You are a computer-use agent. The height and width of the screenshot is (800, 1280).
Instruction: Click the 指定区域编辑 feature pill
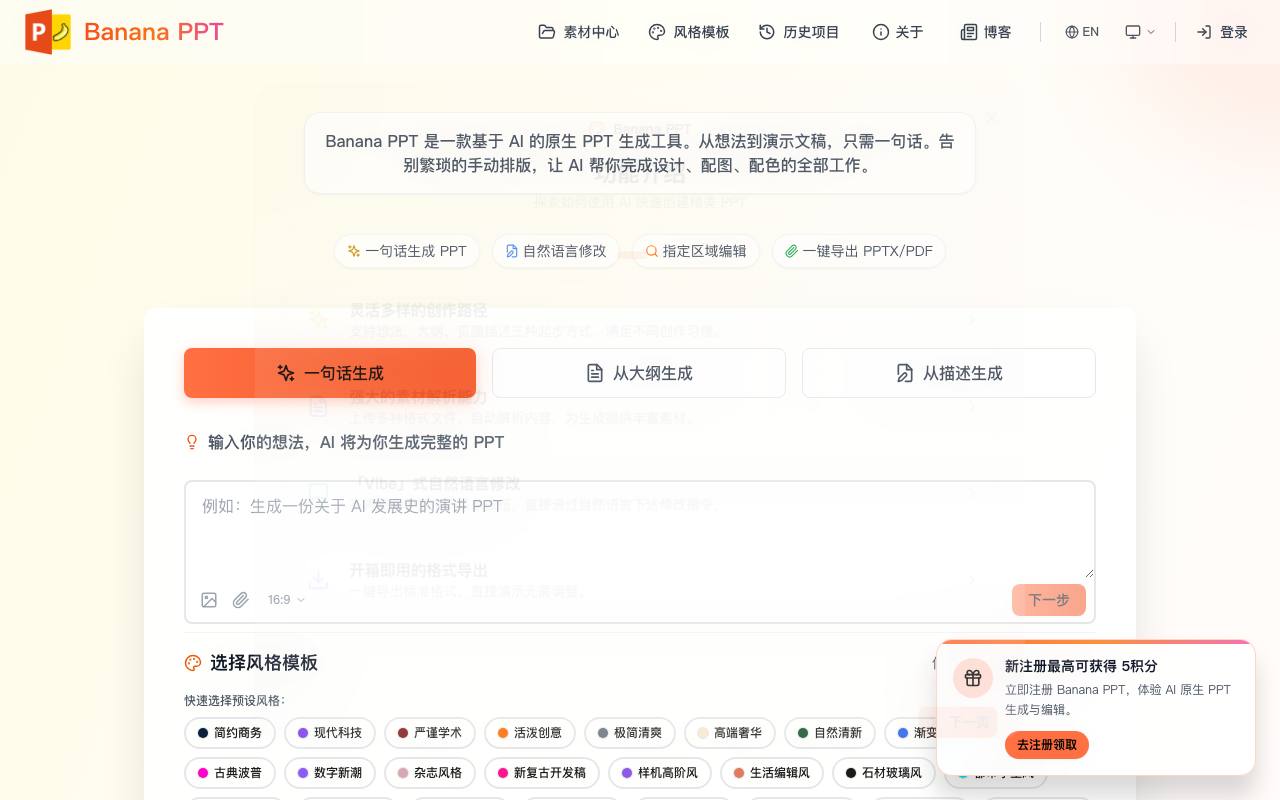pyautogui.click(x=696, y=251)
